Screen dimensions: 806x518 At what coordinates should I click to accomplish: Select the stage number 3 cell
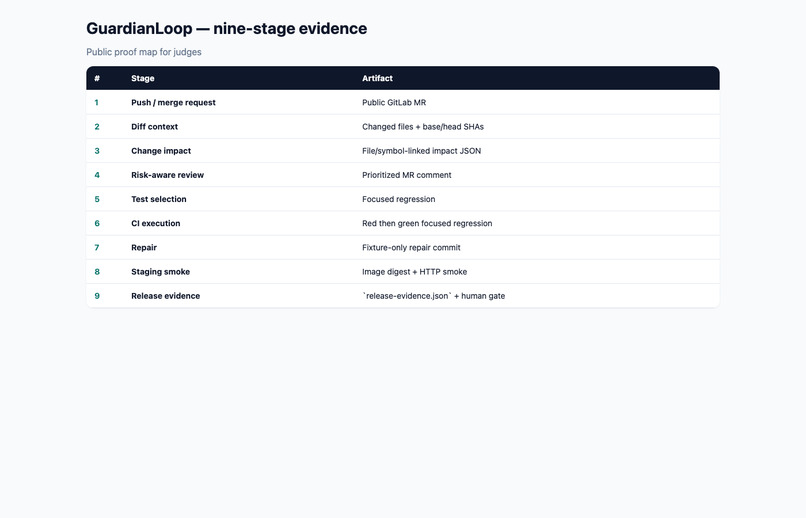click(97, 151)
